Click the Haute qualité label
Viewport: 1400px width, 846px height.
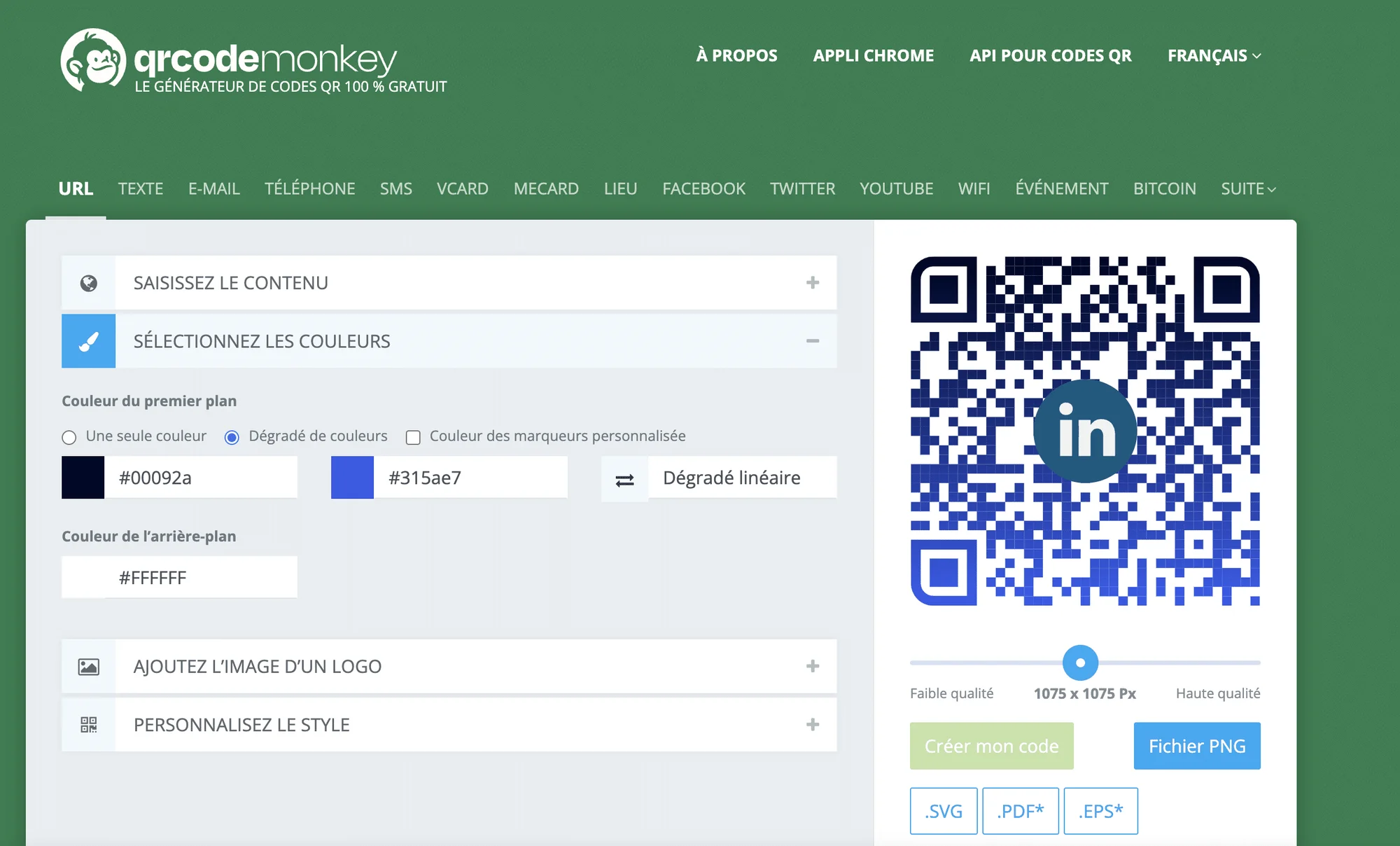(1218, 693)
